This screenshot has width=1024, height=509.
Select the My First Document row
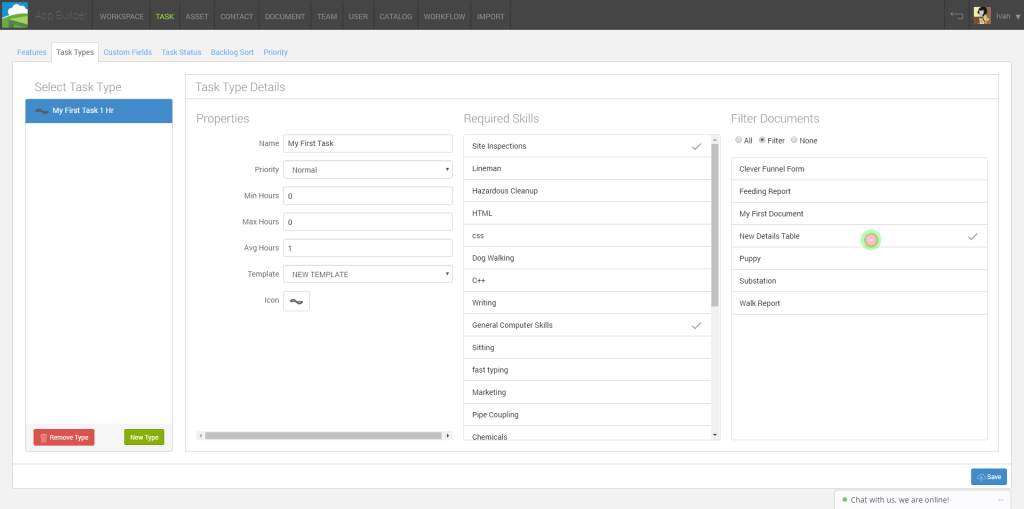(859, 214)
